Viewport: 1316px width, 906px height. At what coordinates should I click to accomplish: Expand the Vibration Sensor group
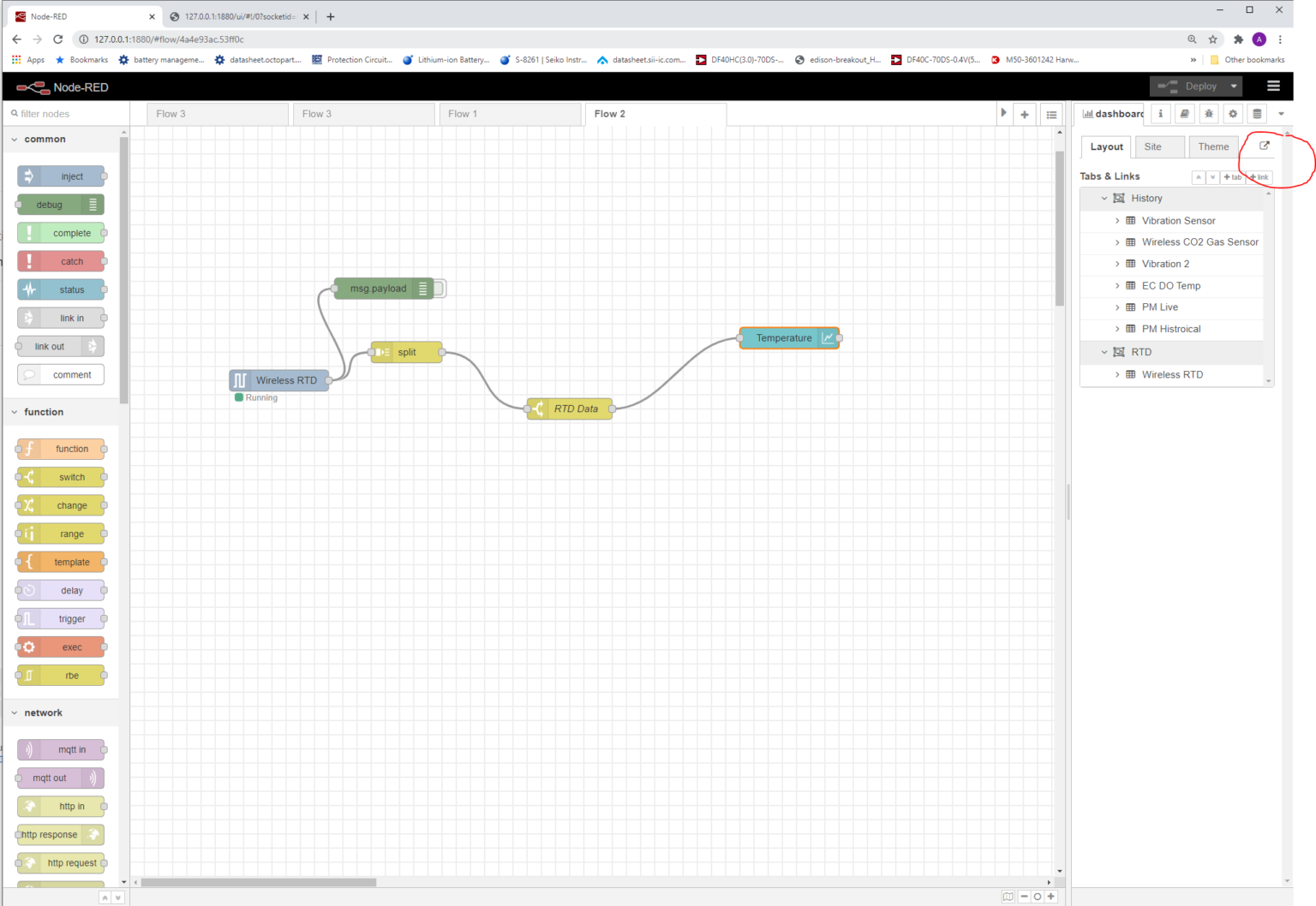[1117, 221]
